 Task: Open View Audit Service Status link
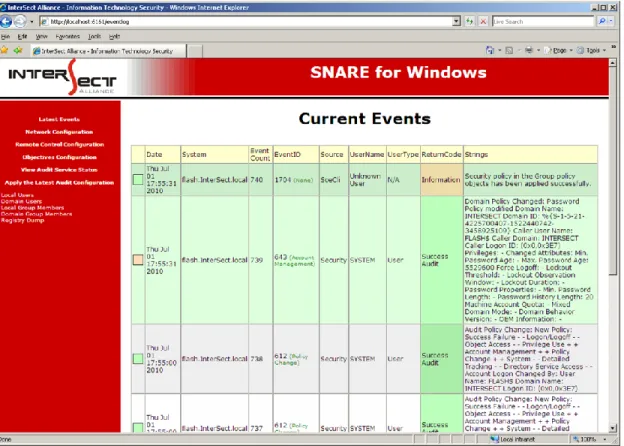(x=59, y=170)
